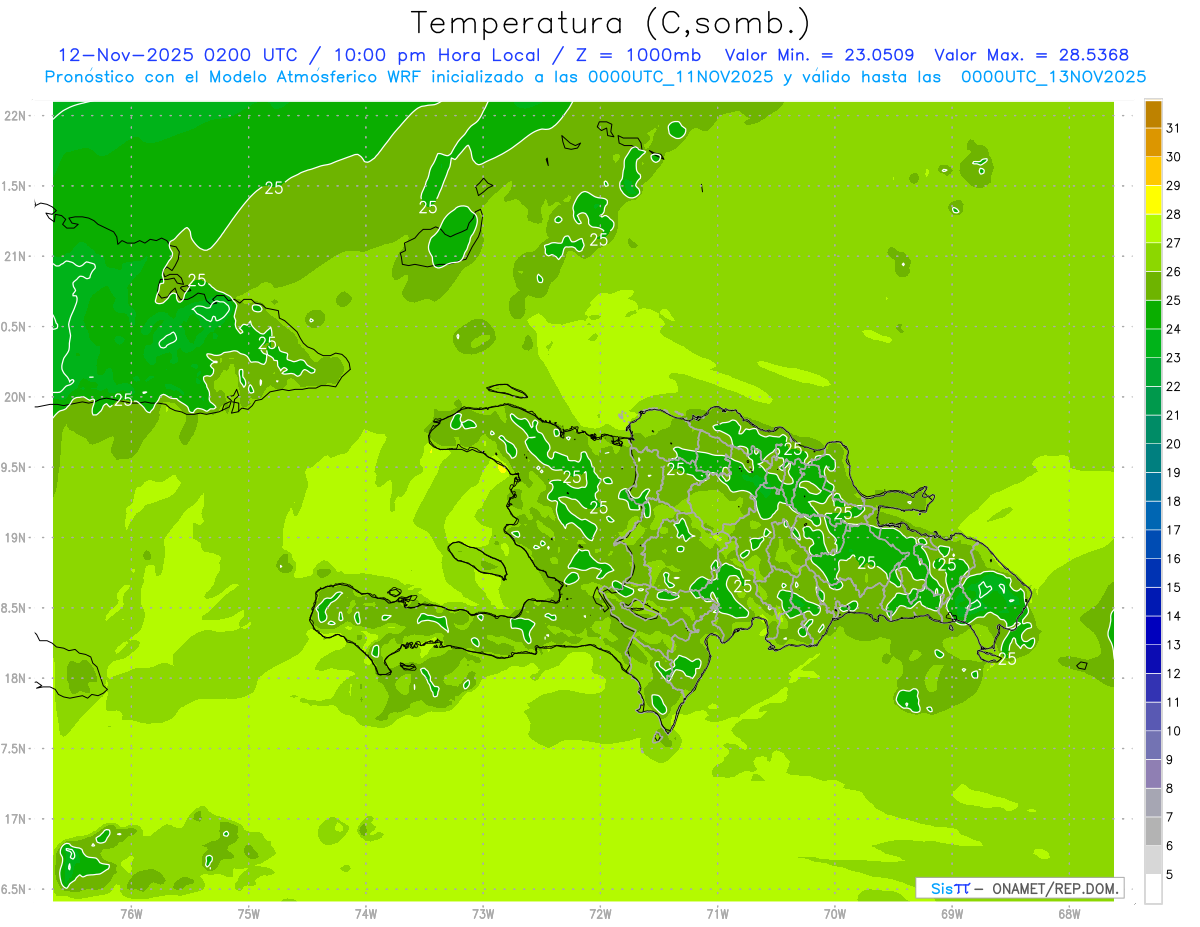Pick the legend swatch between 23 and 24
This screenshot has width=1200, height=927.
(x=1153, y=343)
